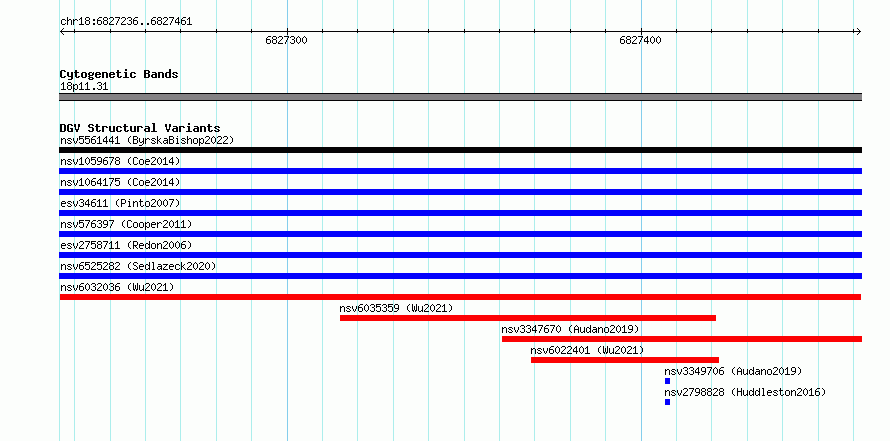Open esv34611 (Pinto2007) variant
This screenshot has width=890, height=441.
120,203
